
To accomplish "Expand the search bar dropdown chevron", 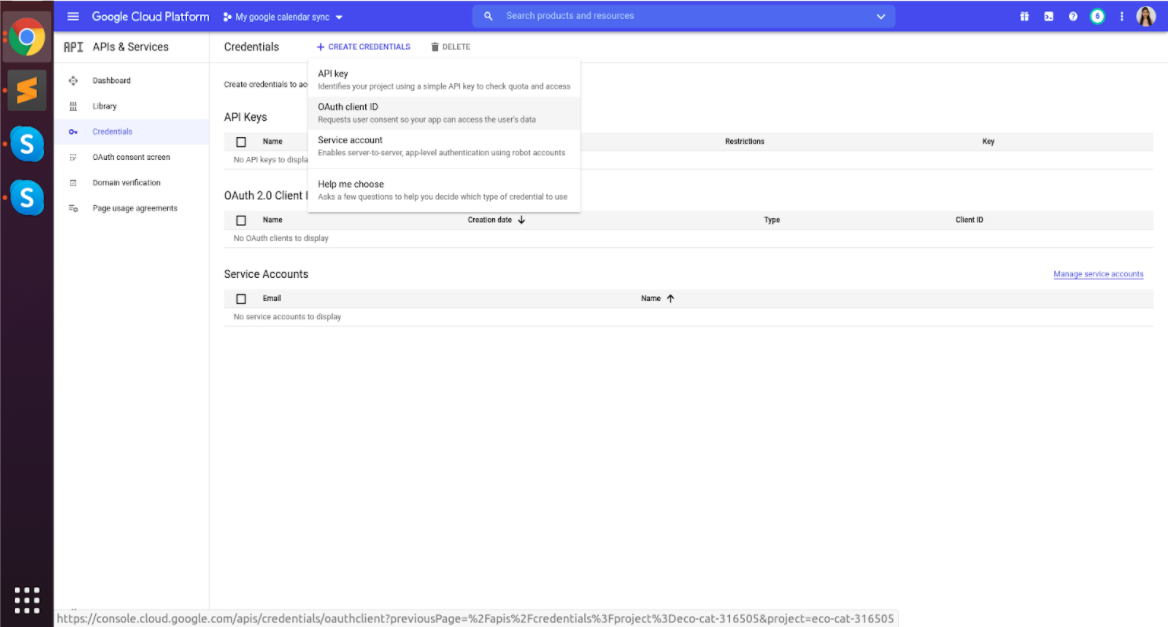I will click(x=880, y=16).
